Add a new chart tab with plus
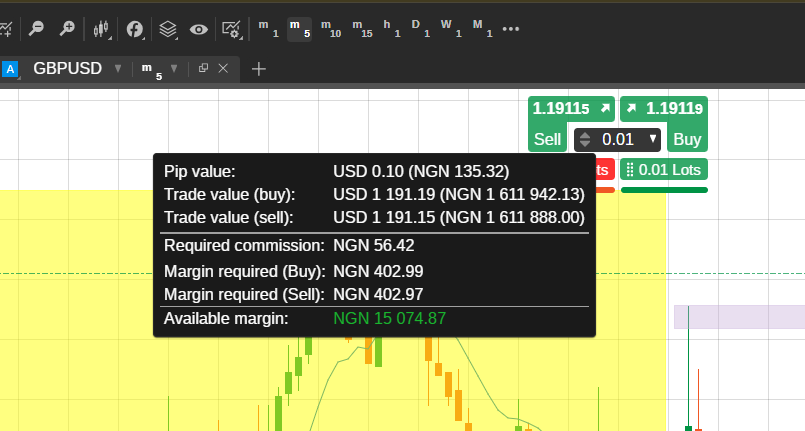Image resolution: width=805 pixels, height=431 pixels. click(259, 68)
